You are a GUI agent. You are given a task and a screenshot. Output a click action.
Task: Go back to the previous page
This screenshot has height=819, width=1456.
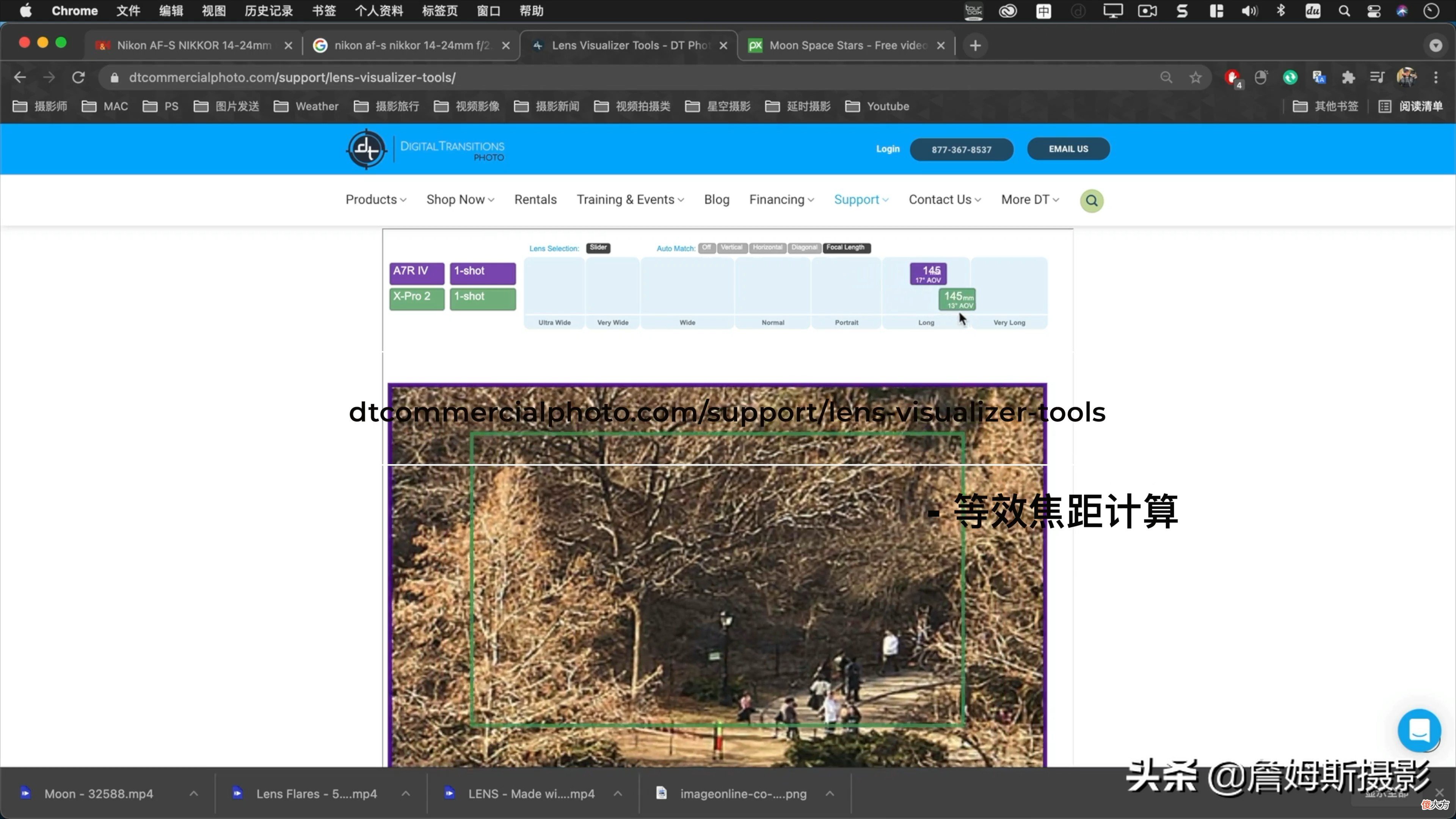20,77
